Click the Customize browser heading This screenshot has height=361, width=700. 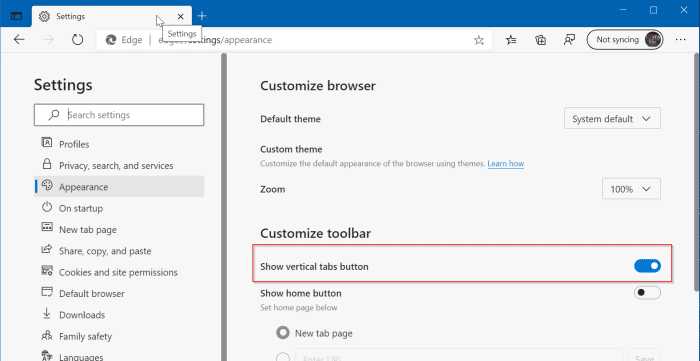click(318, 86)
